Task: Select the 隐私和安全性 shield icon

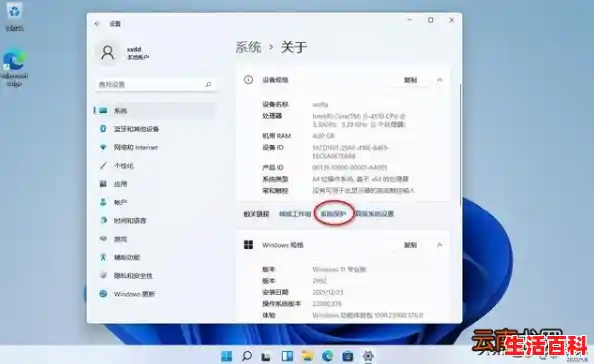Action: tap(103, 275)
